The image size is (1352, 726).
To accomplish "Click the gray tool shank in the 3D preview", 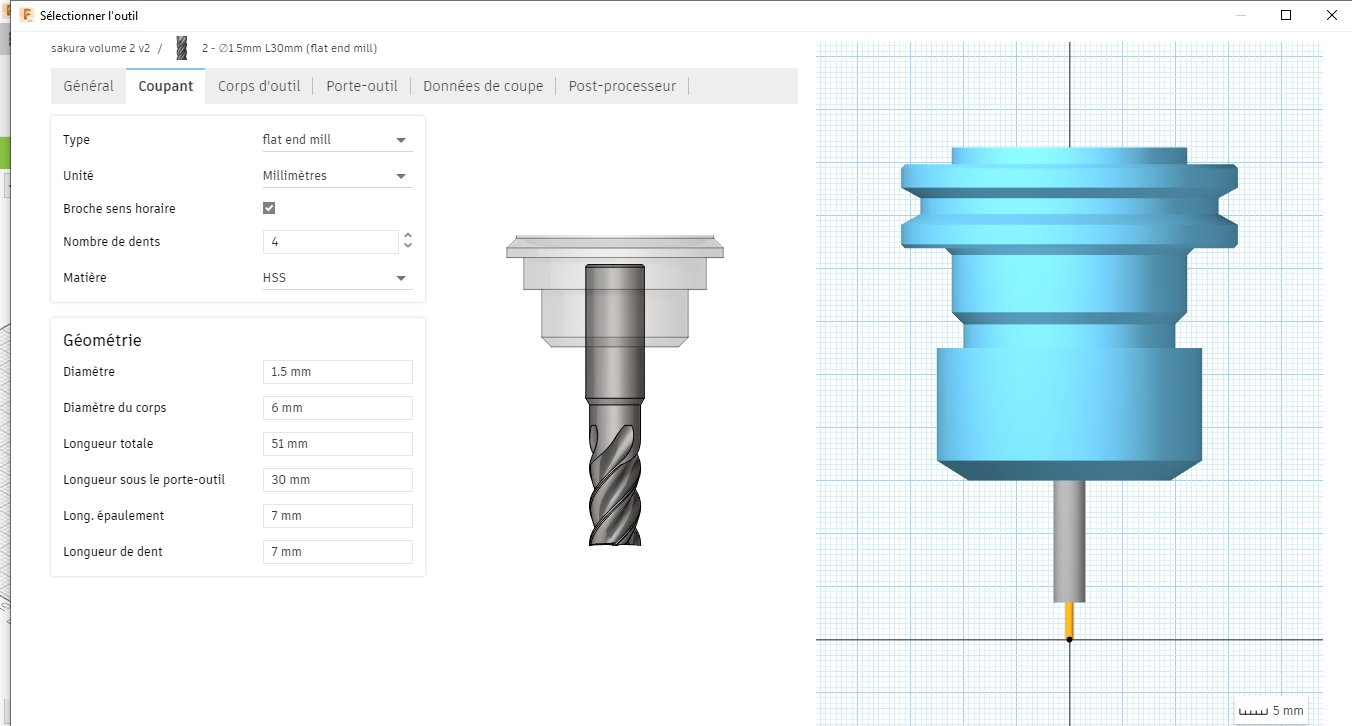I will point(1069,541).
